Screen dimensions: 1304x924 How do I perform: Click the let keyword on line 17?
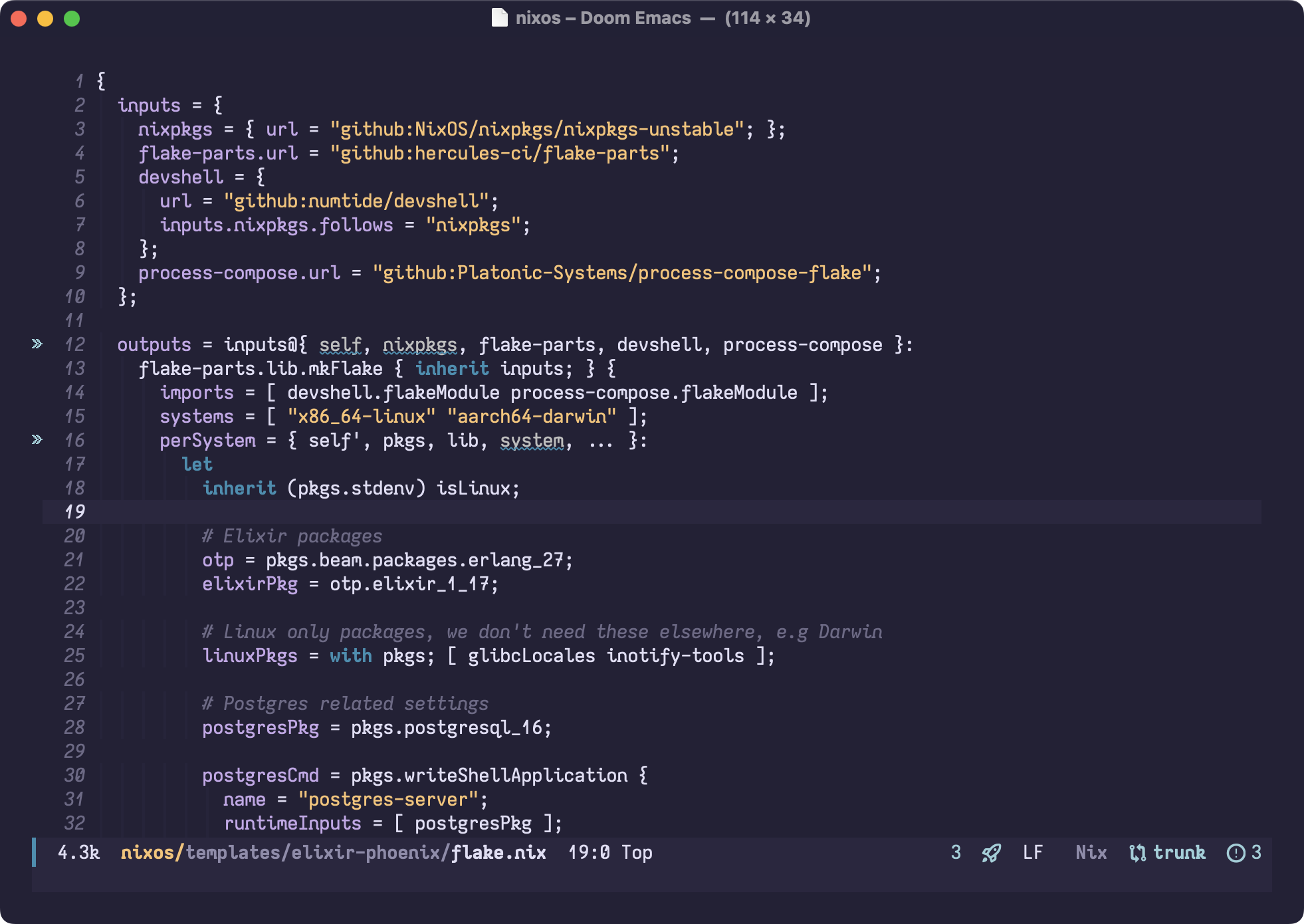197,464
